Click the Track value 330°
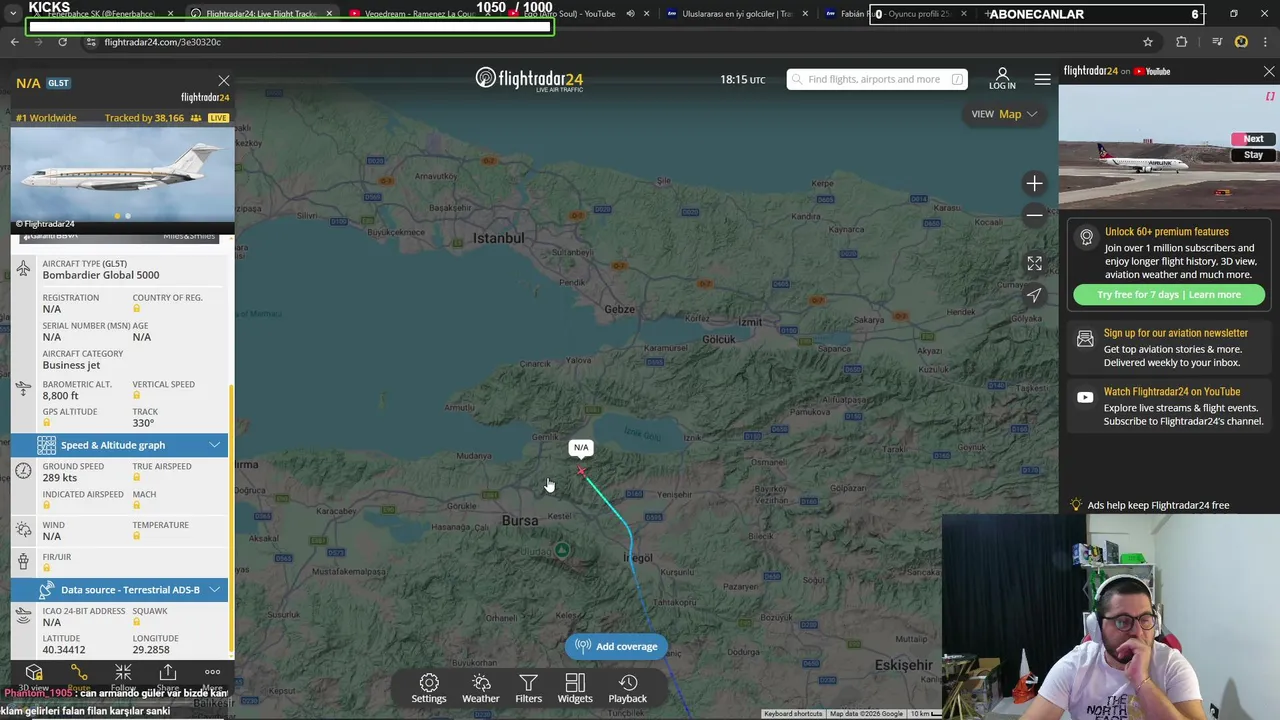 [143, 423]
